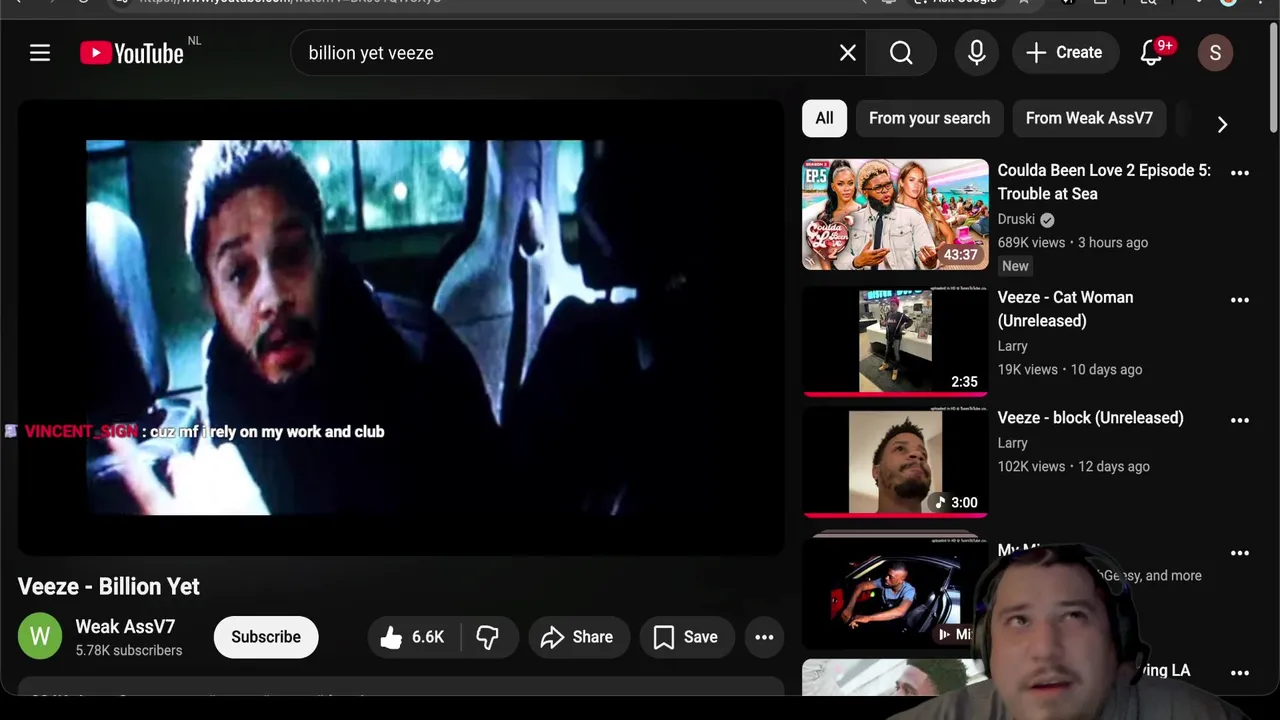Image resolution: width=1280 pixels, height=720 pixels.
Task: Dislike the video
Action: [488, 637]
